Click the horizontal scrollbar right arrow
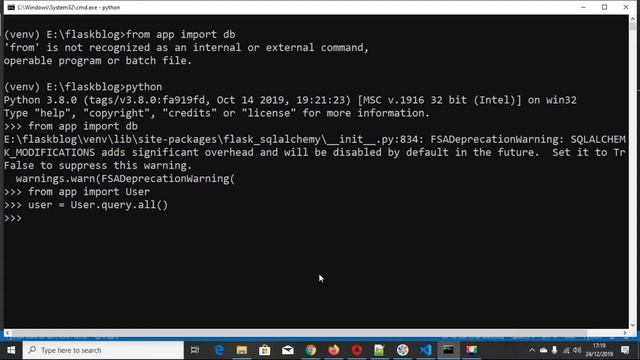The width and height of the screenshot is (640, 360). pyautogui.click(x=625, y=333)
